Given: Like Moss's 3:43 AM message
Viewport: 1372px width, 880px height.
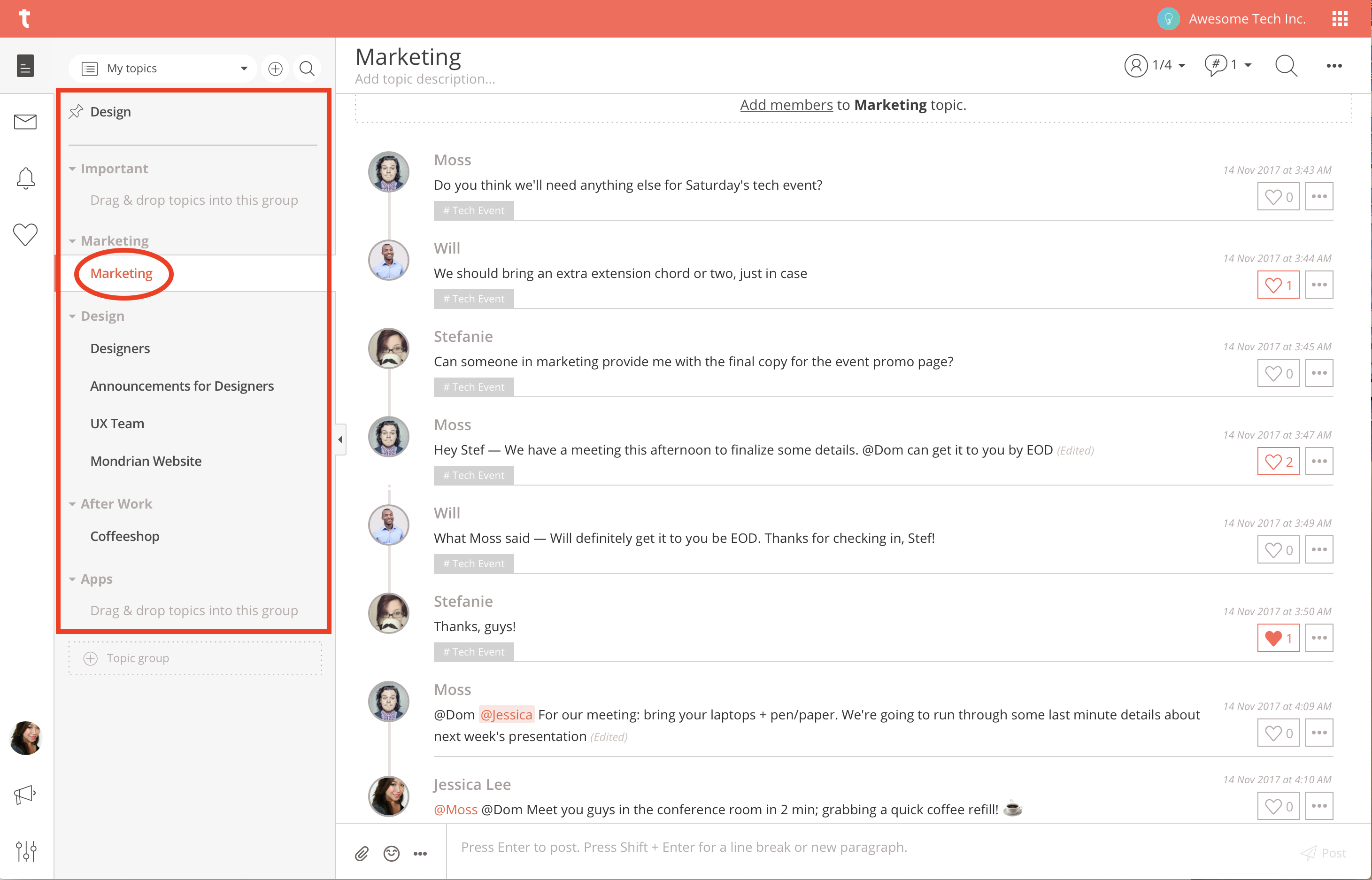Looking at the screenshot, I should pyautogui.click(x=1278, y=197).
